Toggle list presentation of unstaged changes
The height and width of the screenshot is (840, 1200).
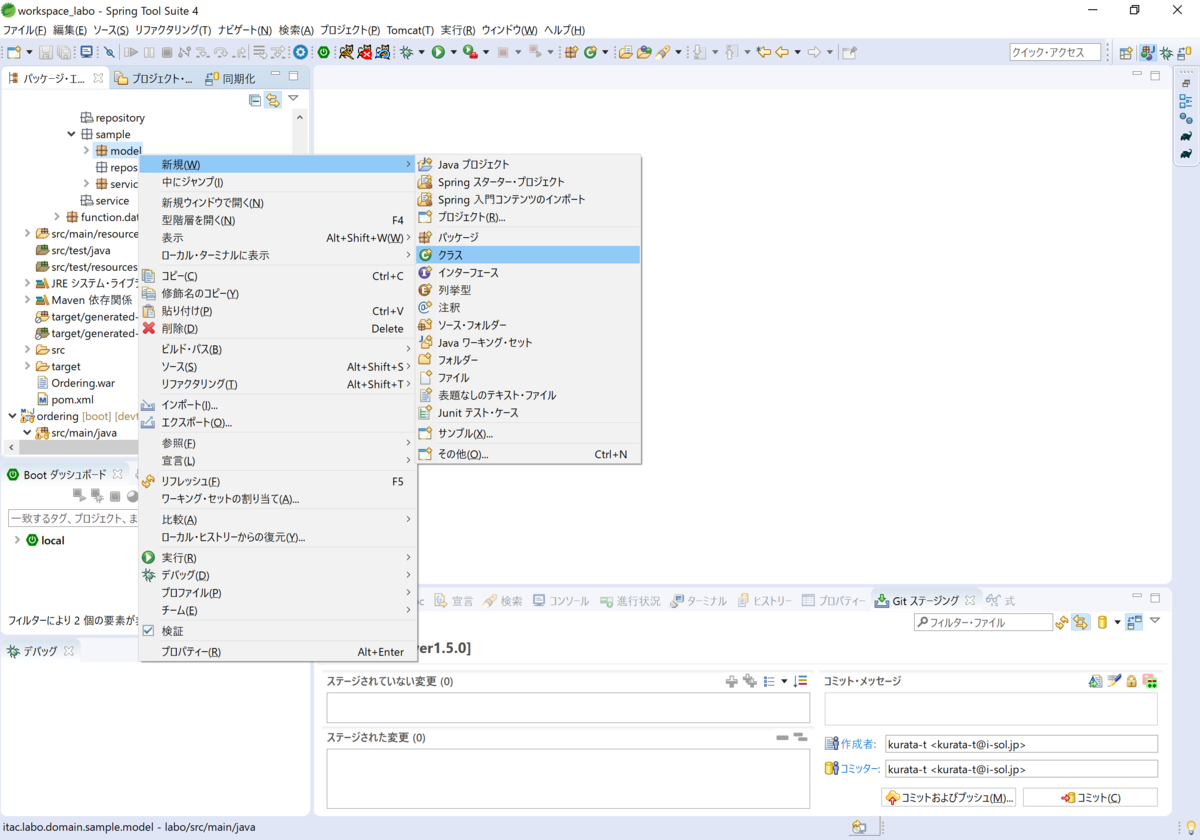(x=767, y=680)
